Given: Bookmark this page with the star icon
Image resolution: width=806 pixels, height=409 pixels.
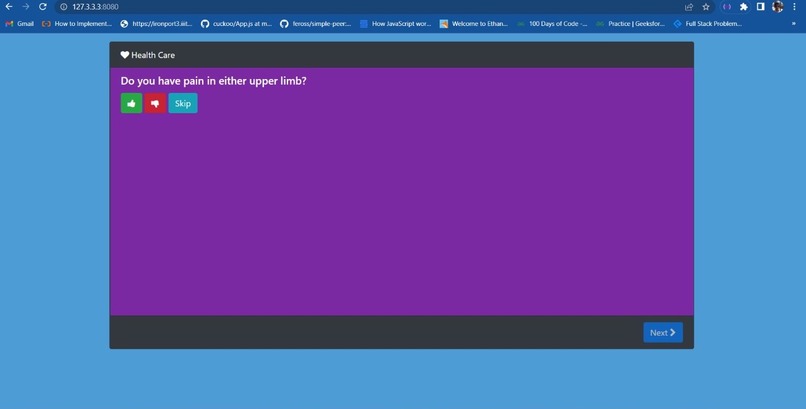Looking at the screenshot, I should coord(706,7).
